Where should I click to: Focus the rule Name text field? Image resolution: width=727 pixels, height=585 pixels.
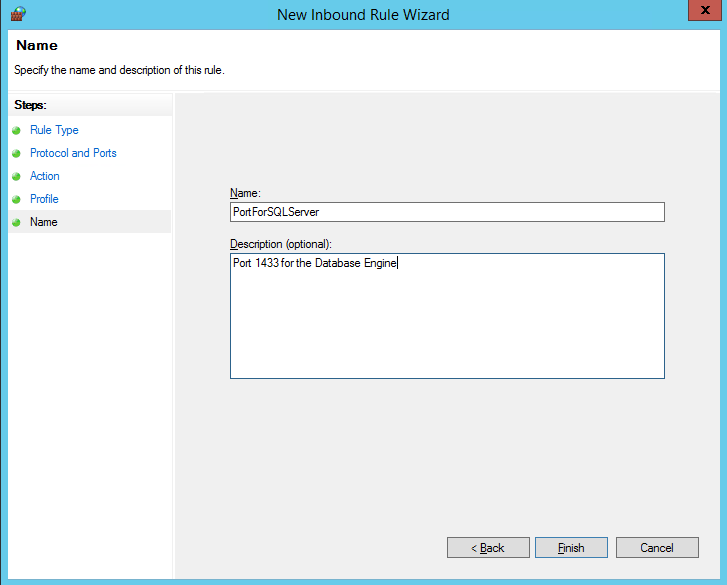click(x=447, y=212)
